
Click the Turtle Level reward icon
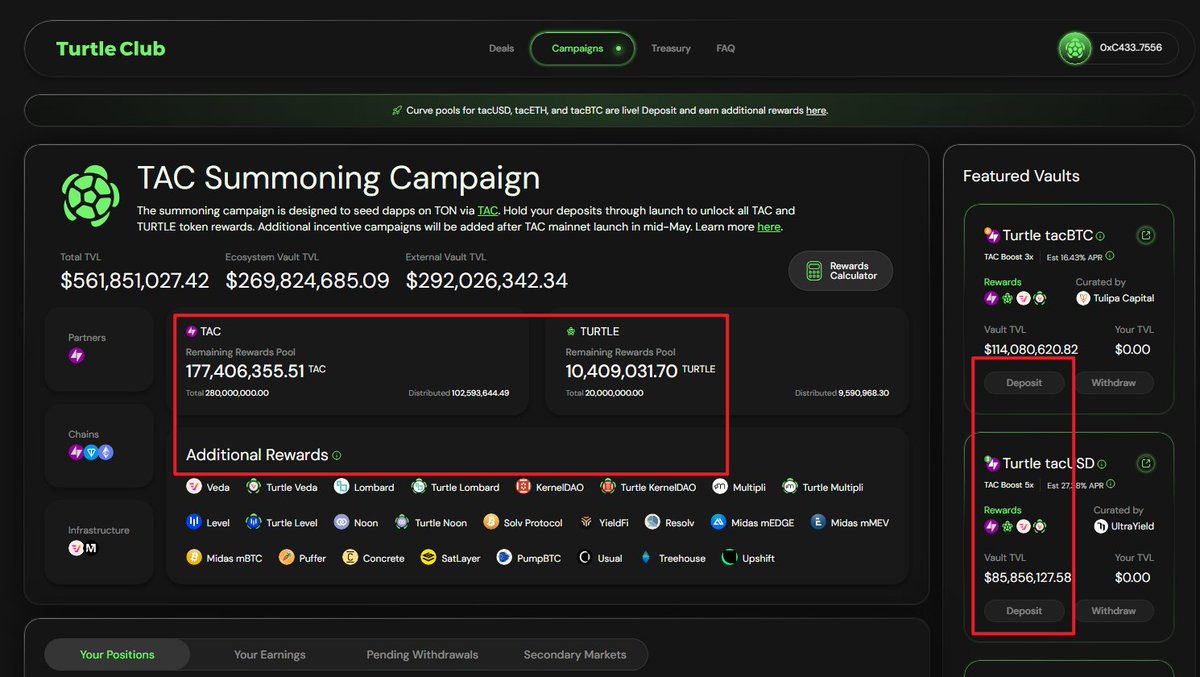[x=254, y=522]
